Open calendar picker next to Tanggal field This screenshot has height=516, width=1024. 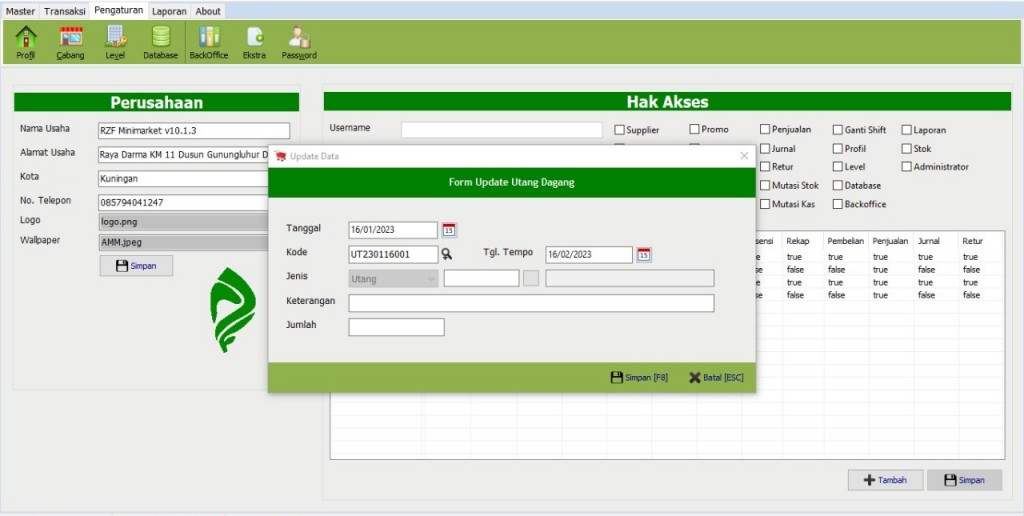tap(449, 230)
